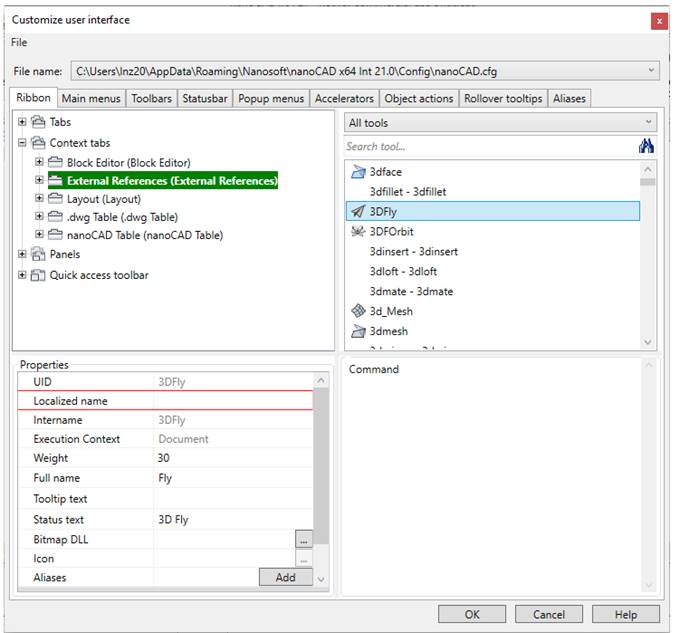The height and width of the screenshot is (633, 680).
Task: Click the binoculars search icon
Action: tap(646, 147)
